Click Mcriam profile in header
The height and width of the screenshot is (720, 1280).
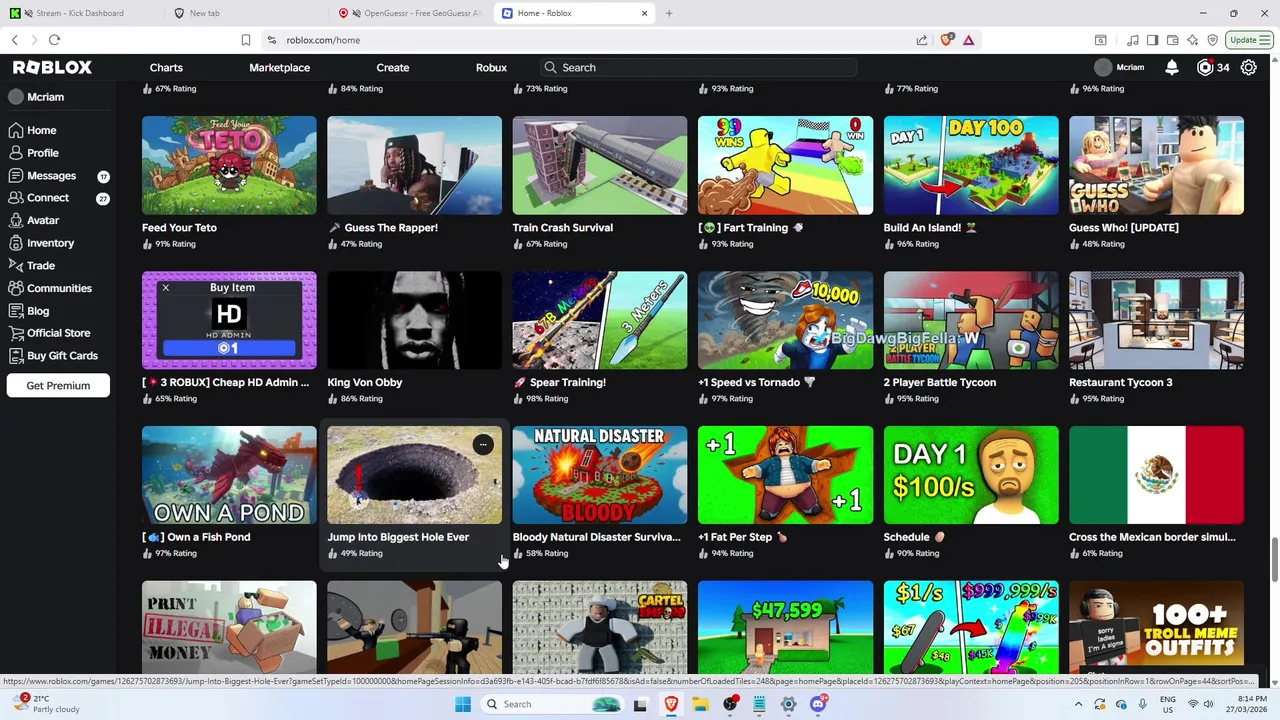pyautogui.click(x=1120, y=67)
